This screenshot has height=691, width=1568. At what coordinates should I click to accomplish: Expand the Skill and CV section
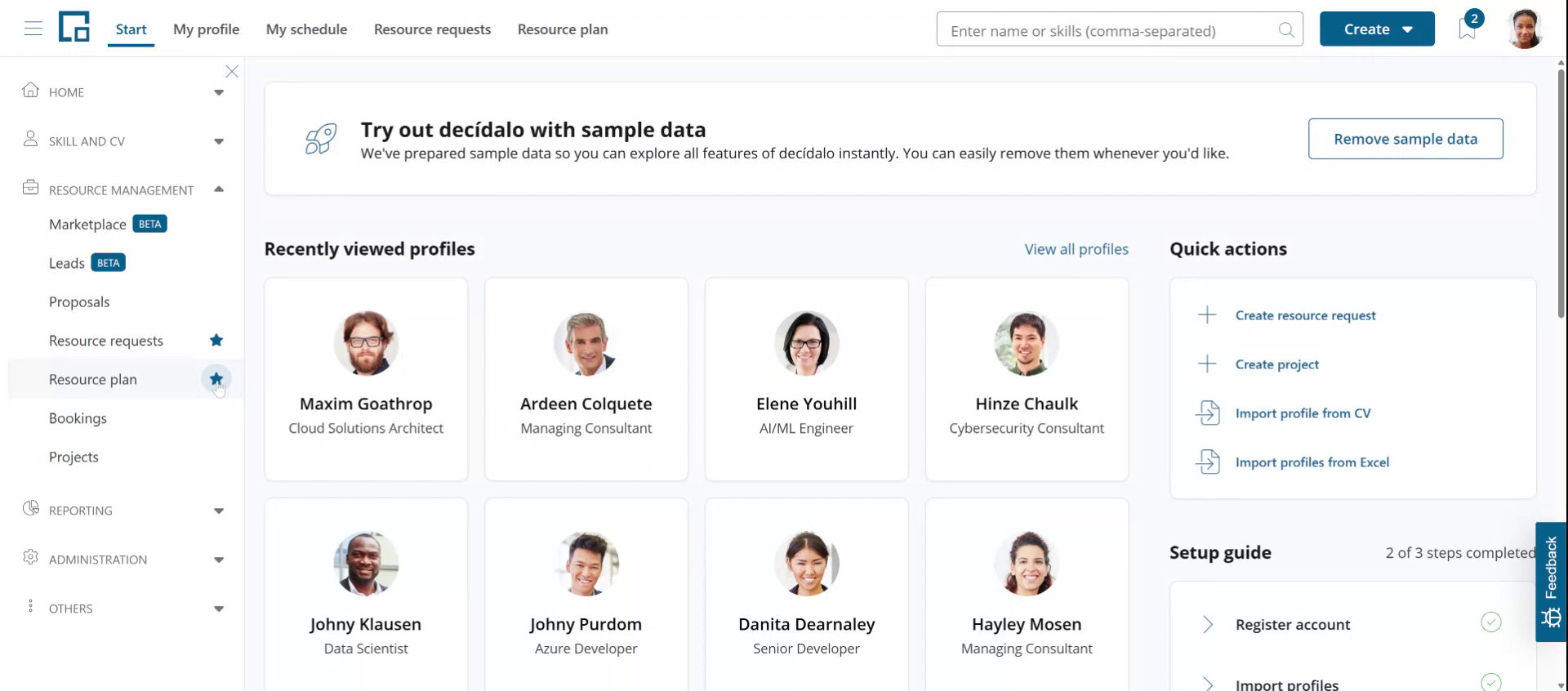[x=218, y=141]
